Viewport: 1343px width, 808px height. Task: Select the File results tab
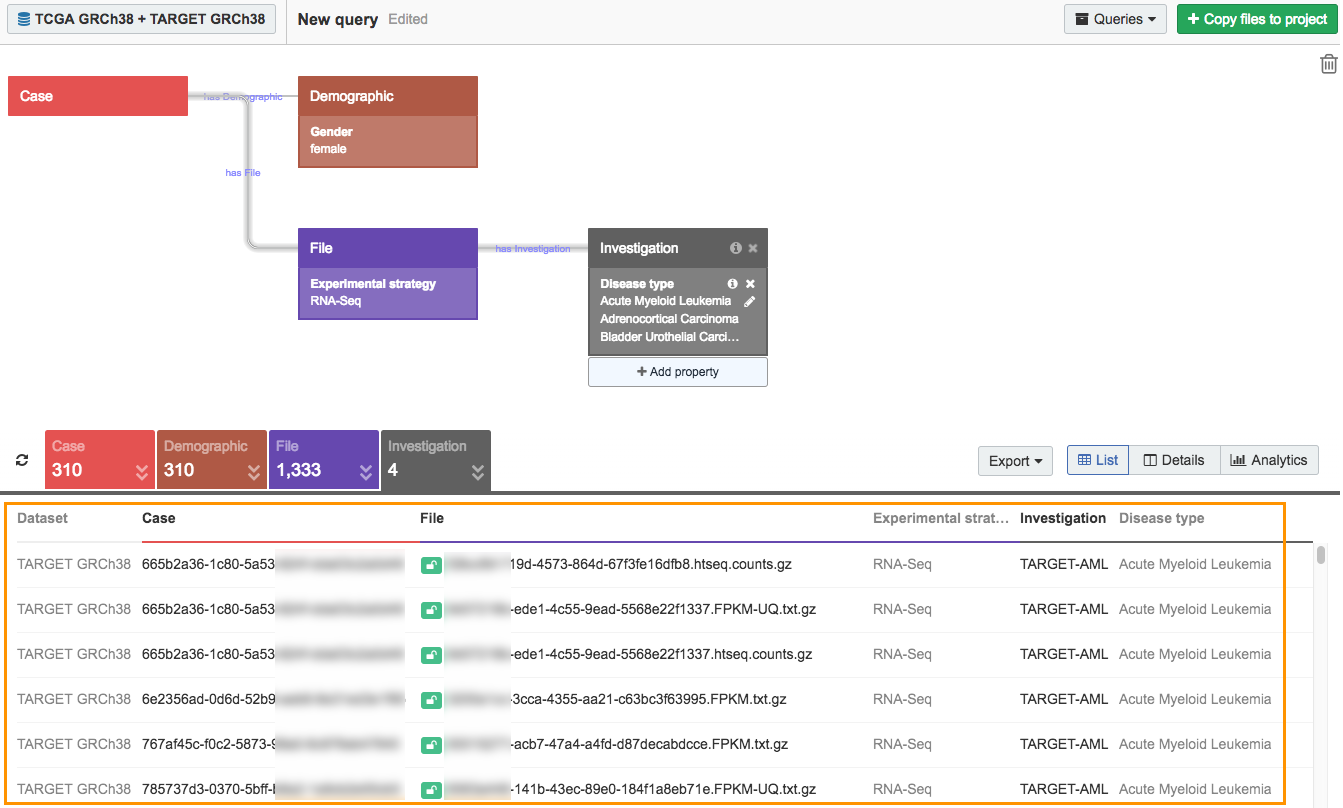point(324,460)
